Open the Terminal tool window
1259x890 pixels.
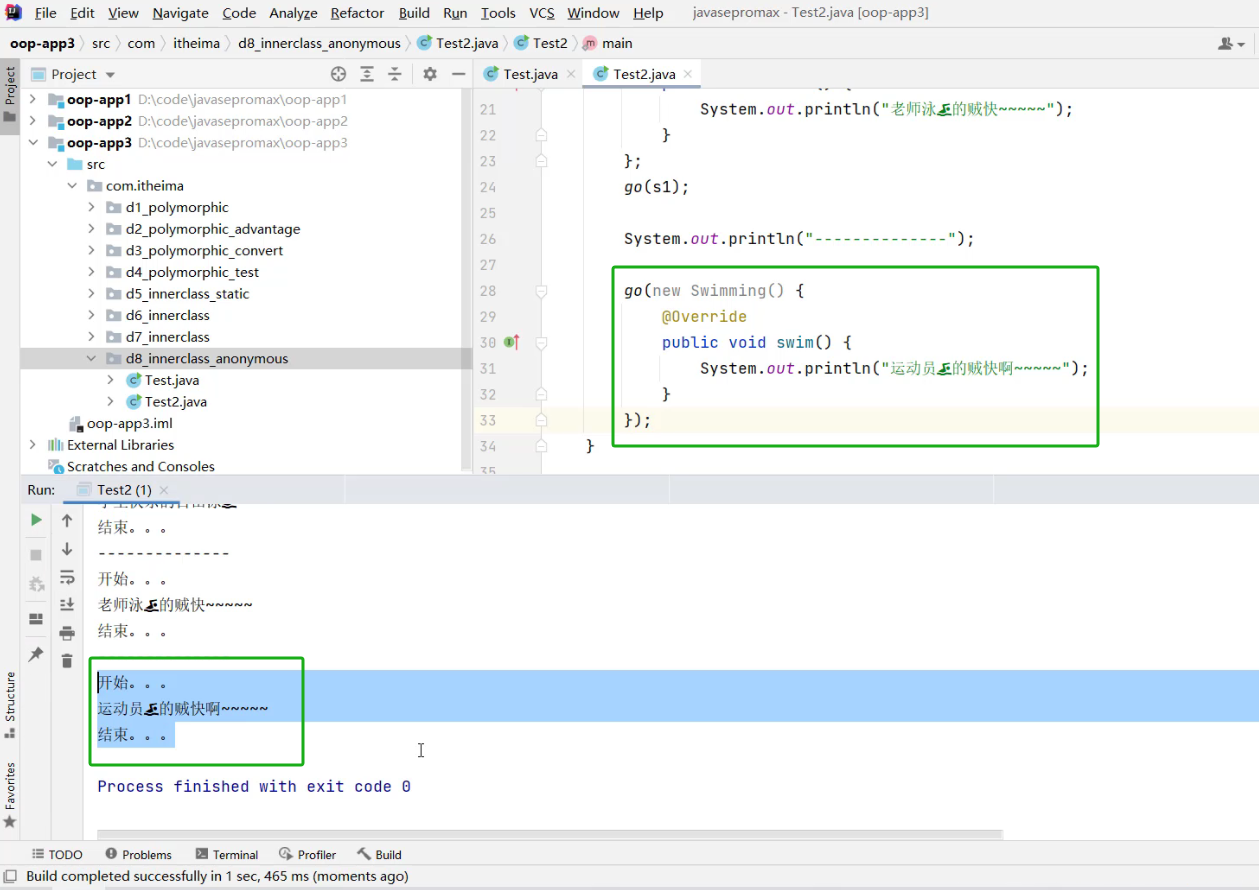tap(227, 855)
